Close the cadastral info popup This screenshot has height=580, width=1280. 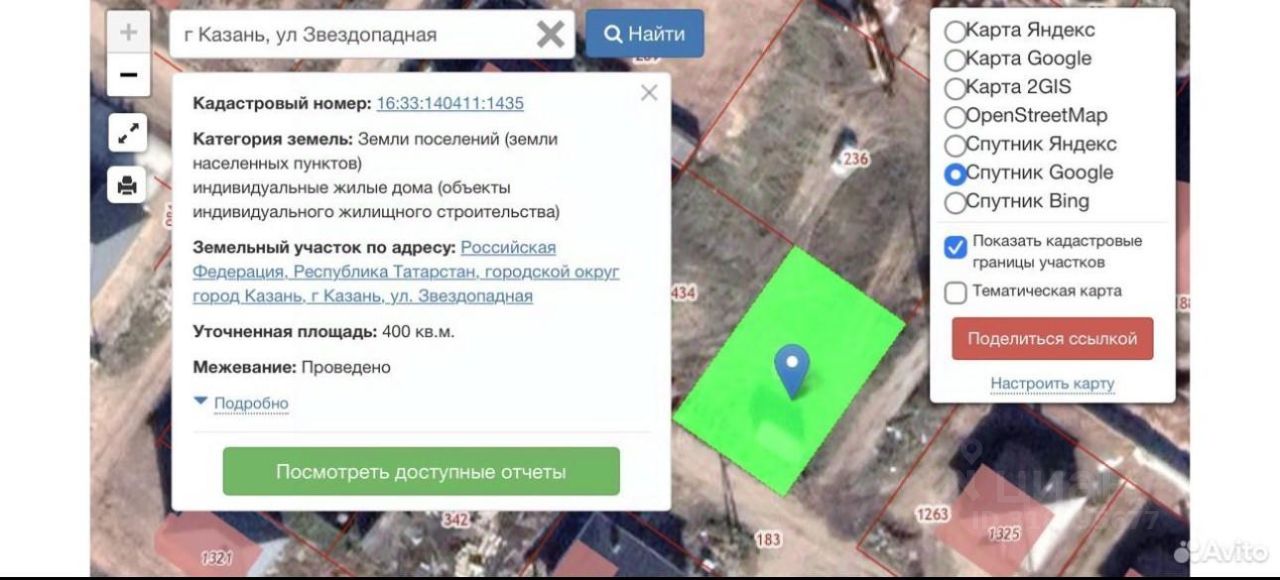coord(649,93)
